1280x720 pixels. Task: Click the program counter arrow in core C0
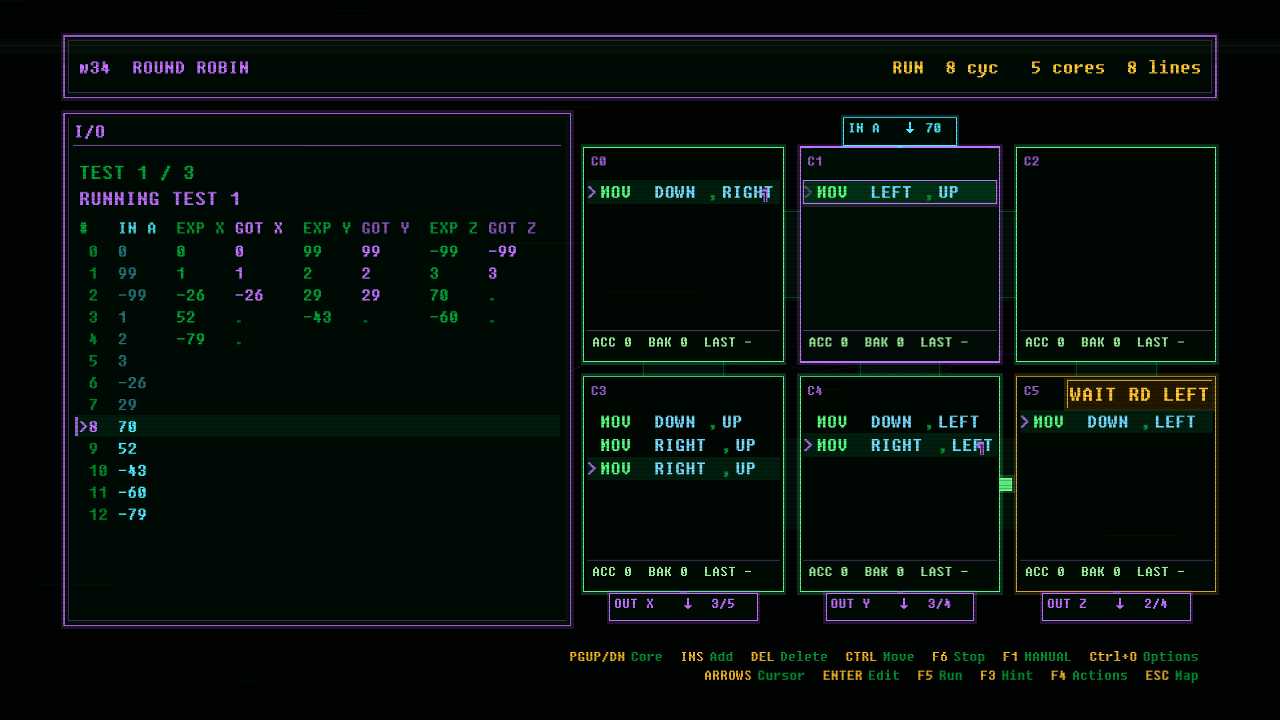click(x=592, y=192)
